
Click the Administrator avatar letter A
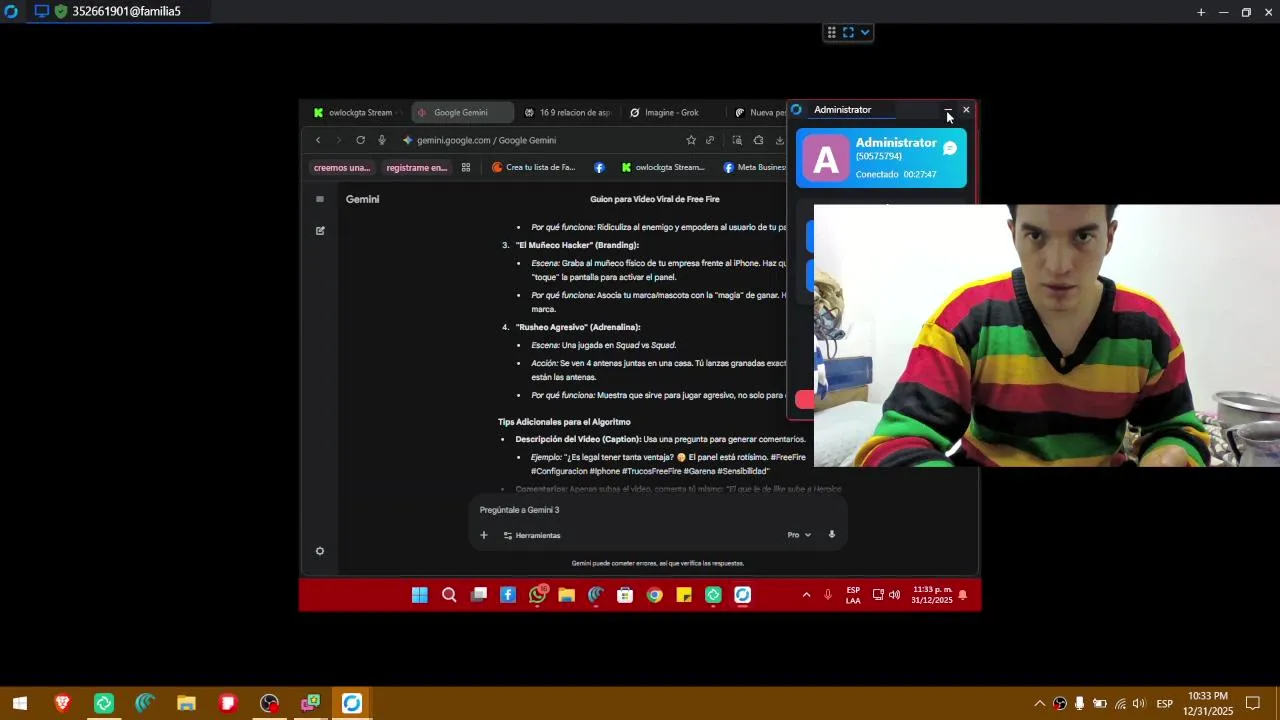click(x=826, y=159)
